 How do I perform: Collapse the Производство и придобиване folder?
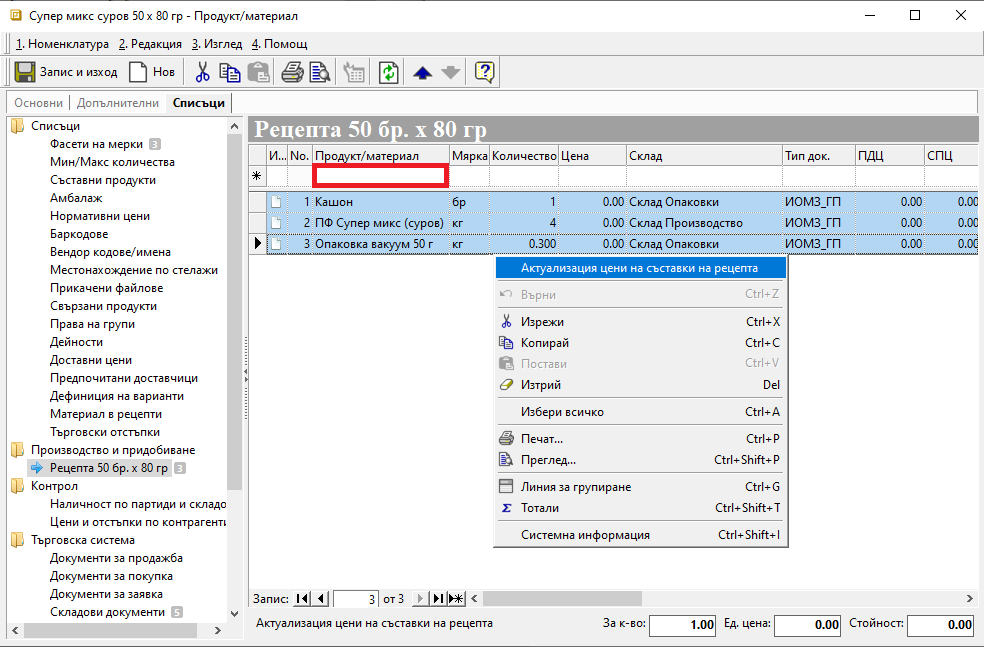tap(17, 450)
